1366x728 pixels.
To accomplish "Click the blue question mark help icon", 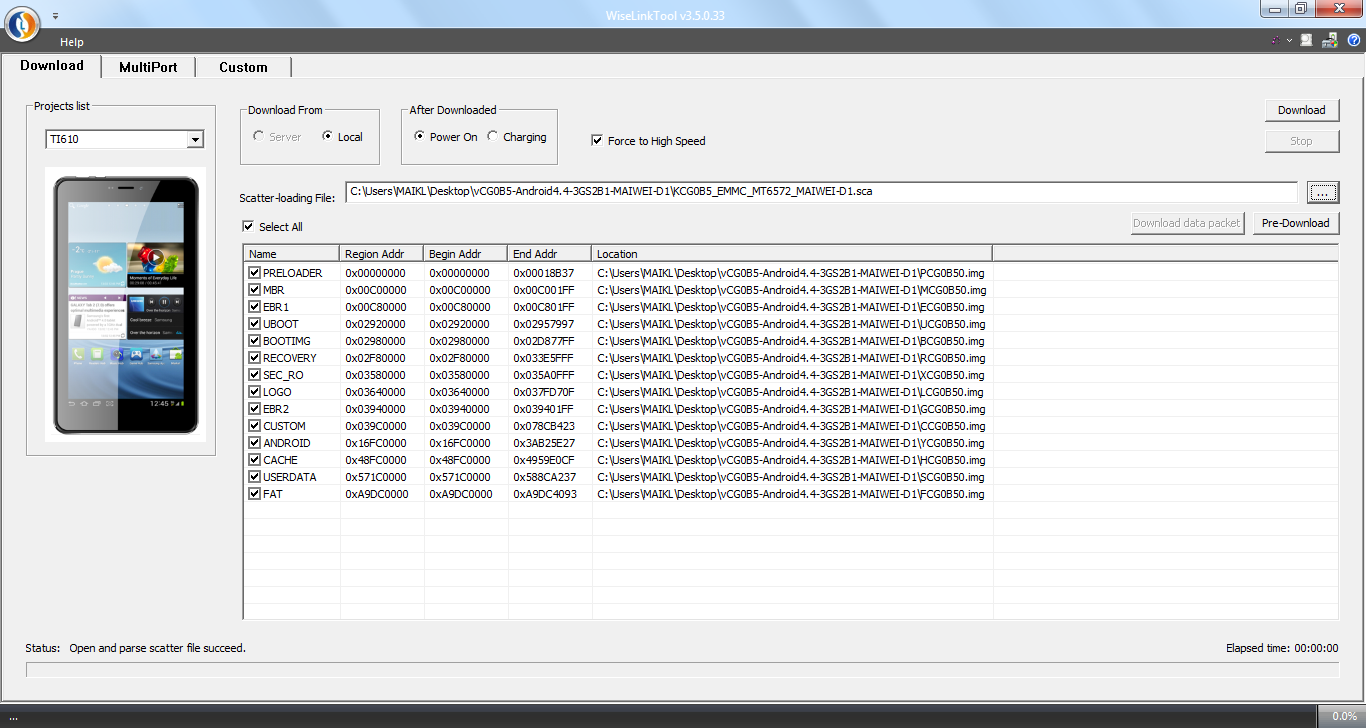I will point(1354,41).
